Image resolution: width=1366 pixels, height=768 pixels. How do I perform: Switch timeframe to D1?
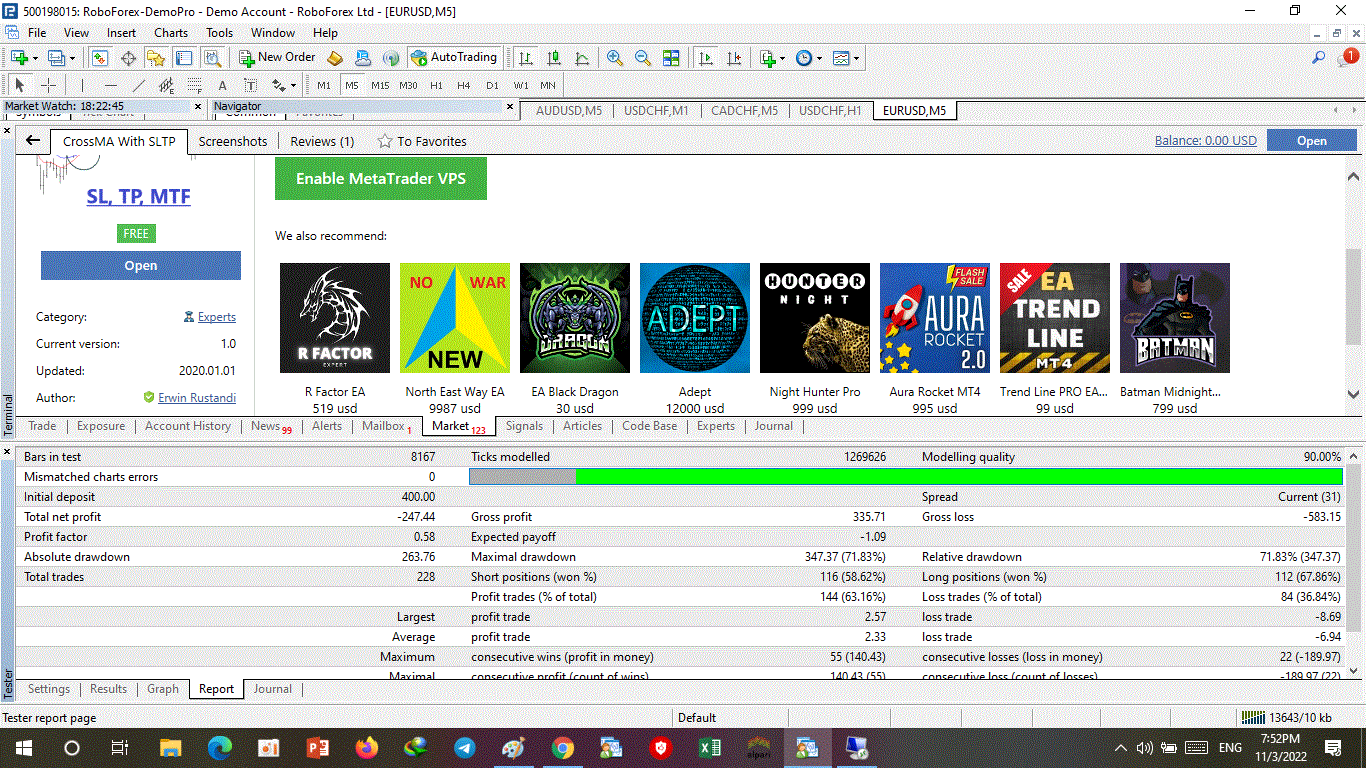(x=492, y=85)
